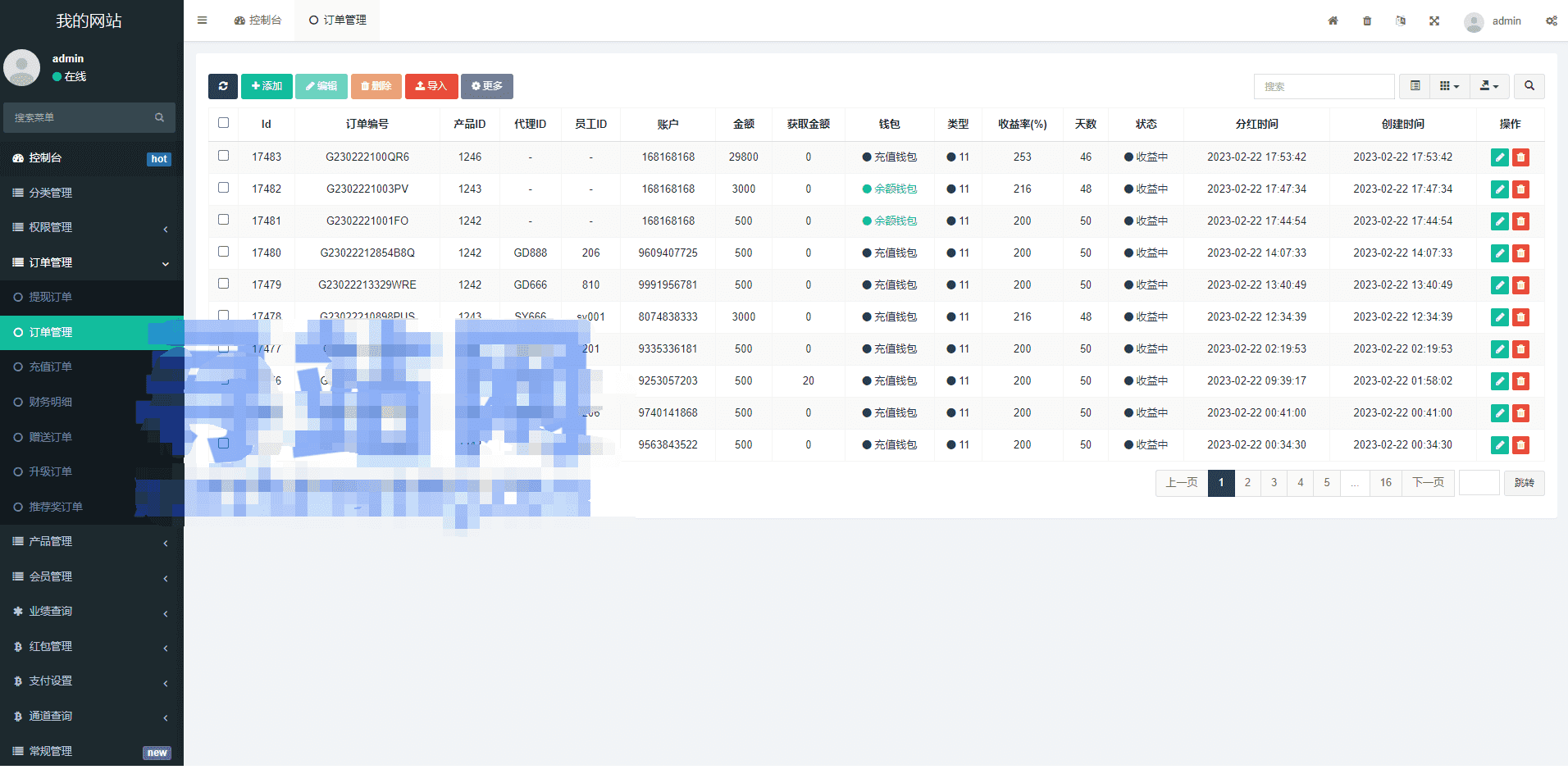This screenshot has height=774, width=1568.
Task: Open the column visibility dropdown
Action: [1449, 86]
